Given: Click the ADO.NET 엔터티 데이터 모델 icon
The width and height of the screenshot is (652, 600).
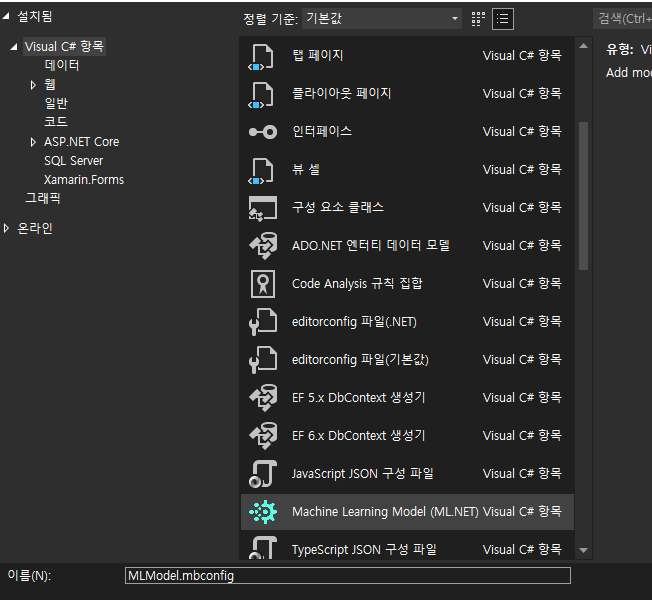Looking at the screenshot, I should 262,246.
